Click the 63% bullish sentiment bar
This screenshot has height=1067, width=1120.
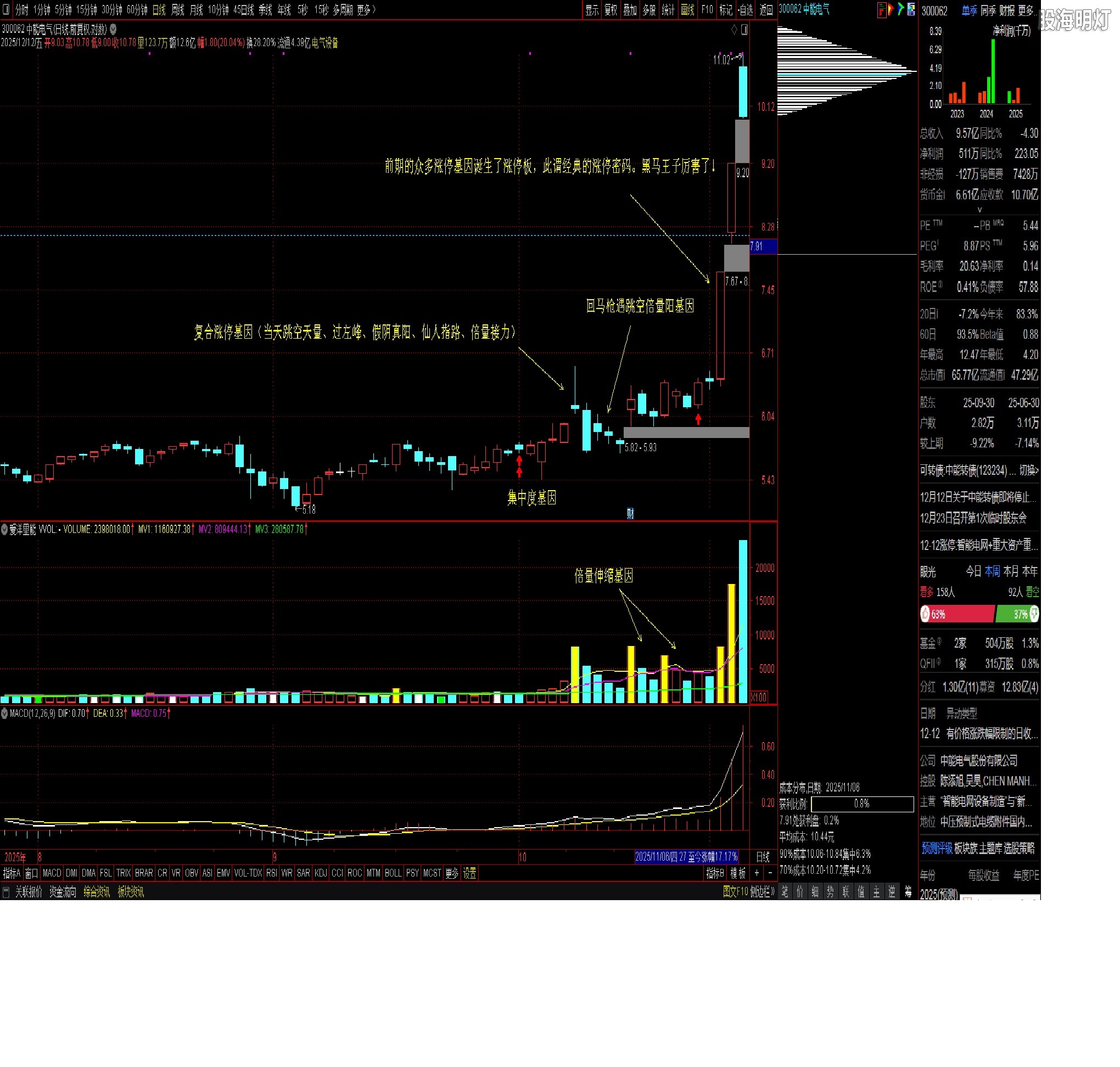point(961,614)
